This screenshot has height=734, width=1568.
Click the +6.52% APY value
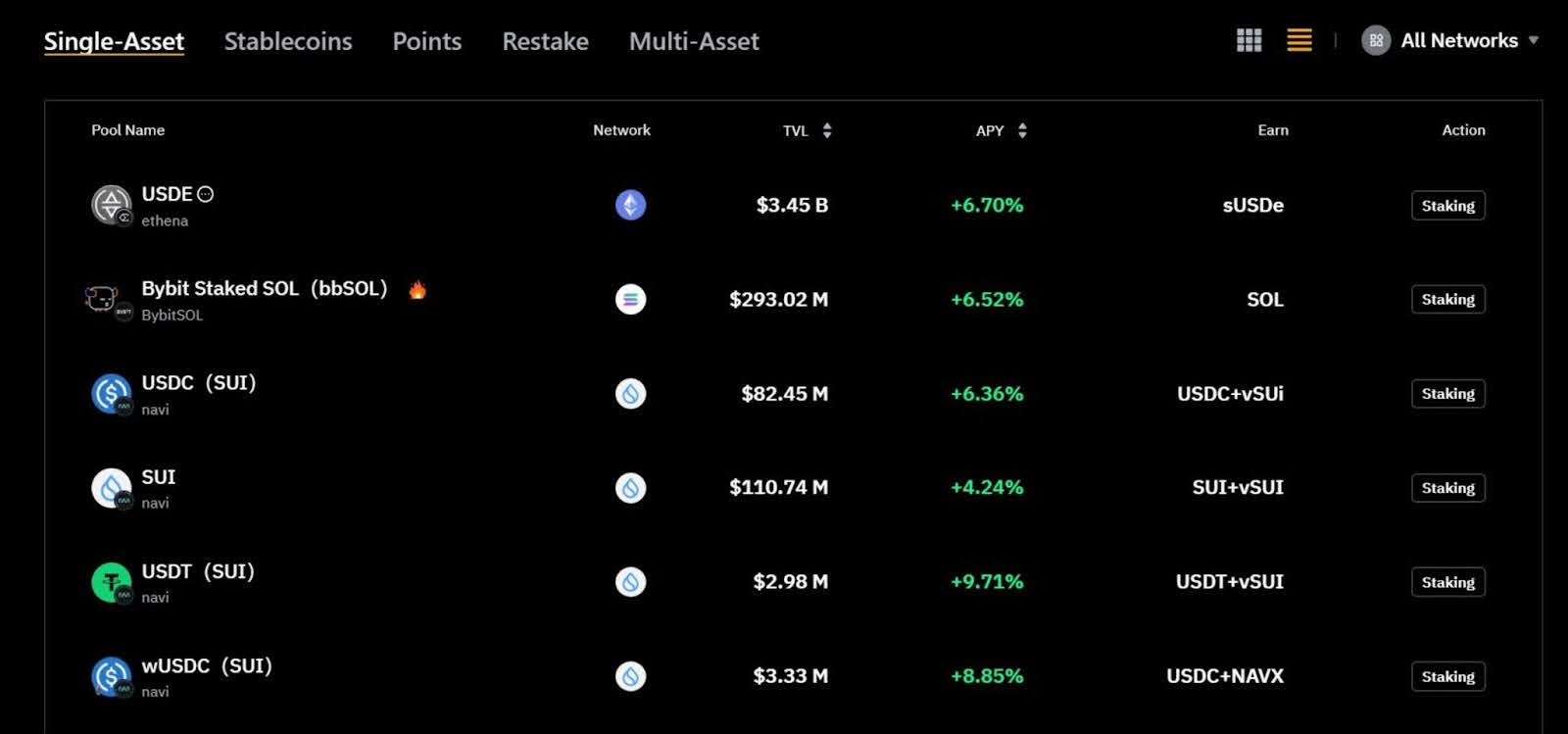pos(987,299)
